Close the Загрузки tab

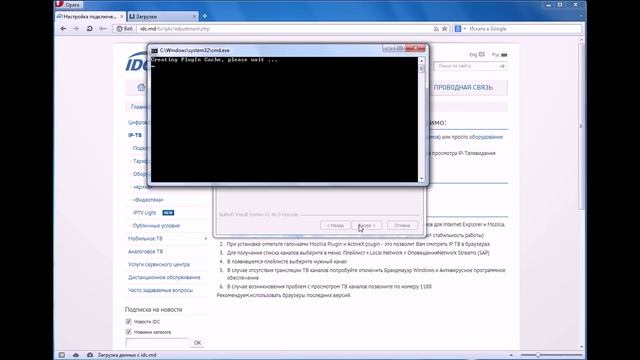pos(194,17)
